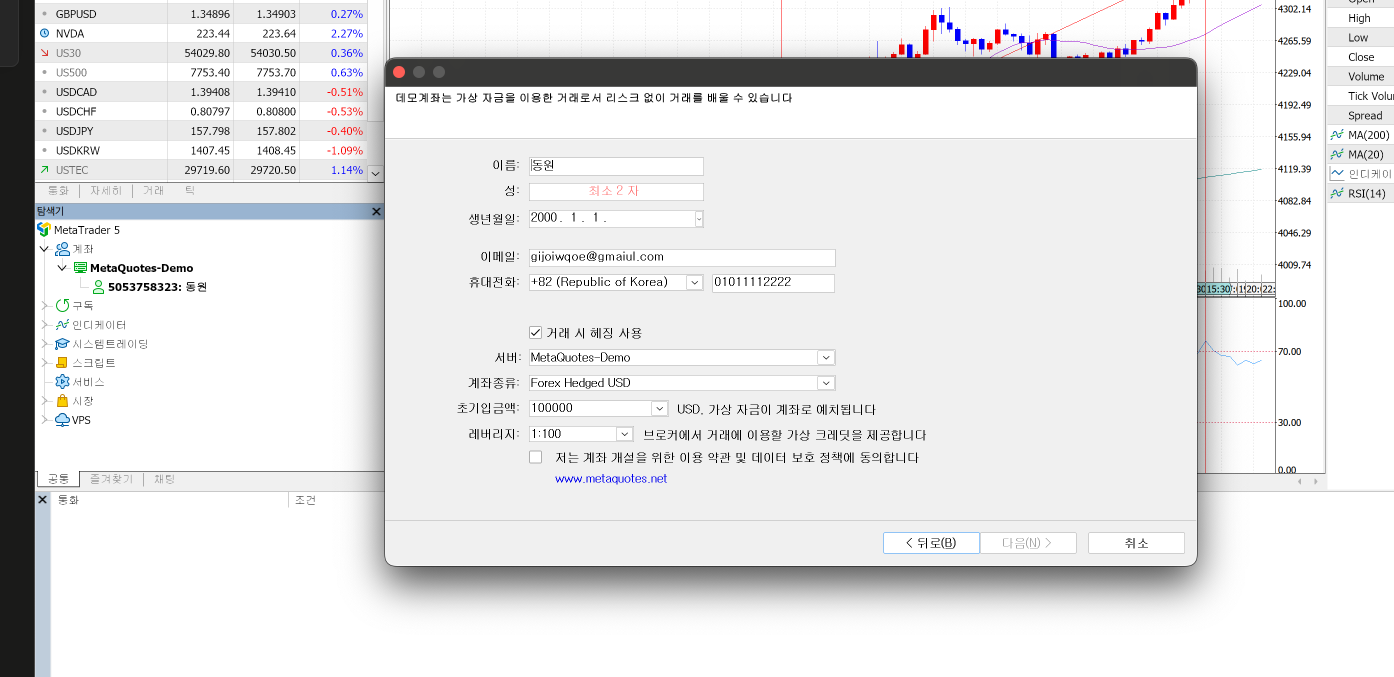Select the 즐겨찾기 tab in navigator

(x=111, y=479)
